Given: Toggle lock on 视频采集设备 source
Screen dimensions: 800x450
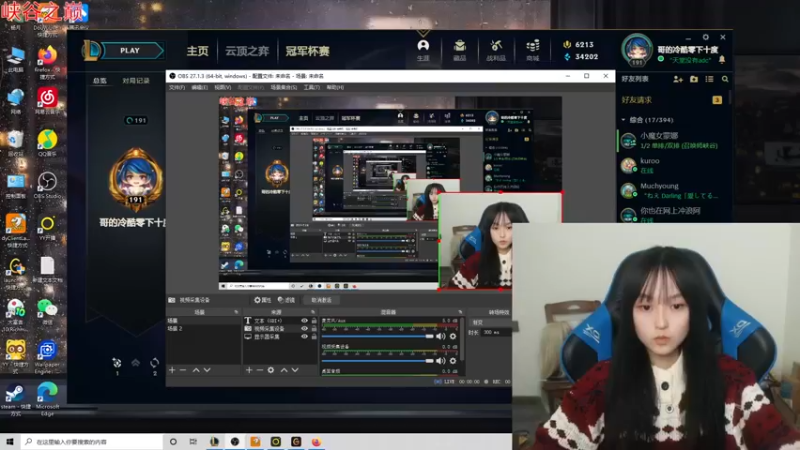Looking at the screenshot, I should (314, 329).
